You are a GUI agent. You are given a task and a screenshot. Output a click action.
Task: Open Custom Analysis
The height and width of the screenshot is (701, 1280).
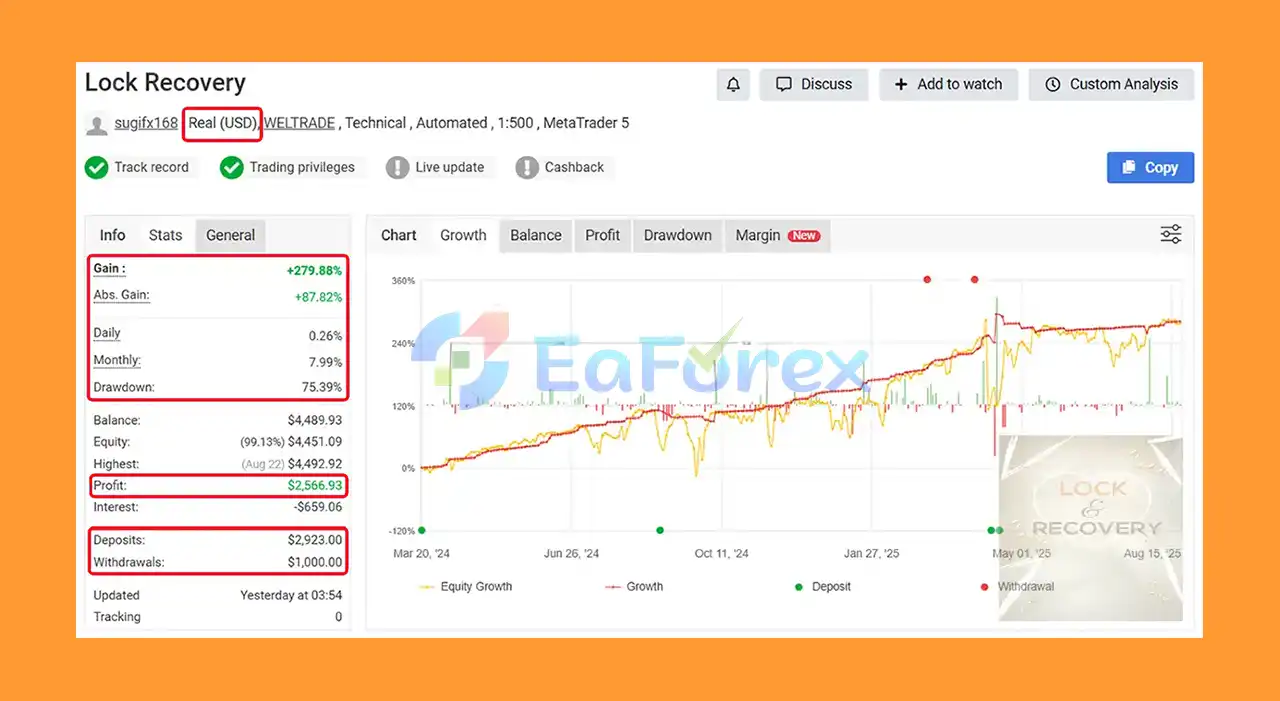(x=1111, y=85)
